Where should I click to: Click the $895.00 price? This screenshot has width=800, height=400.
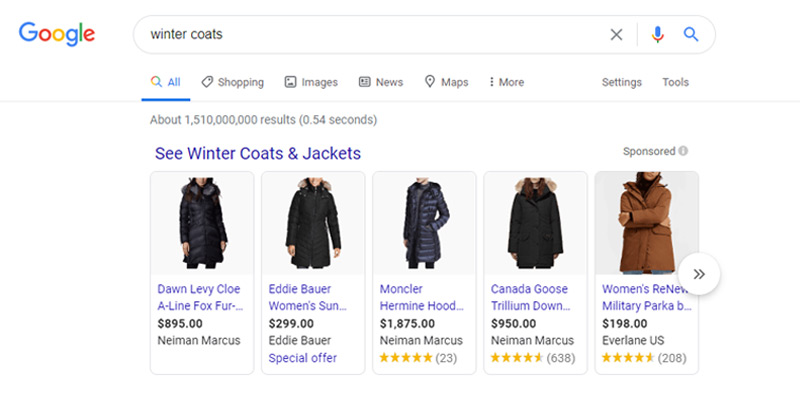point(180,323)
